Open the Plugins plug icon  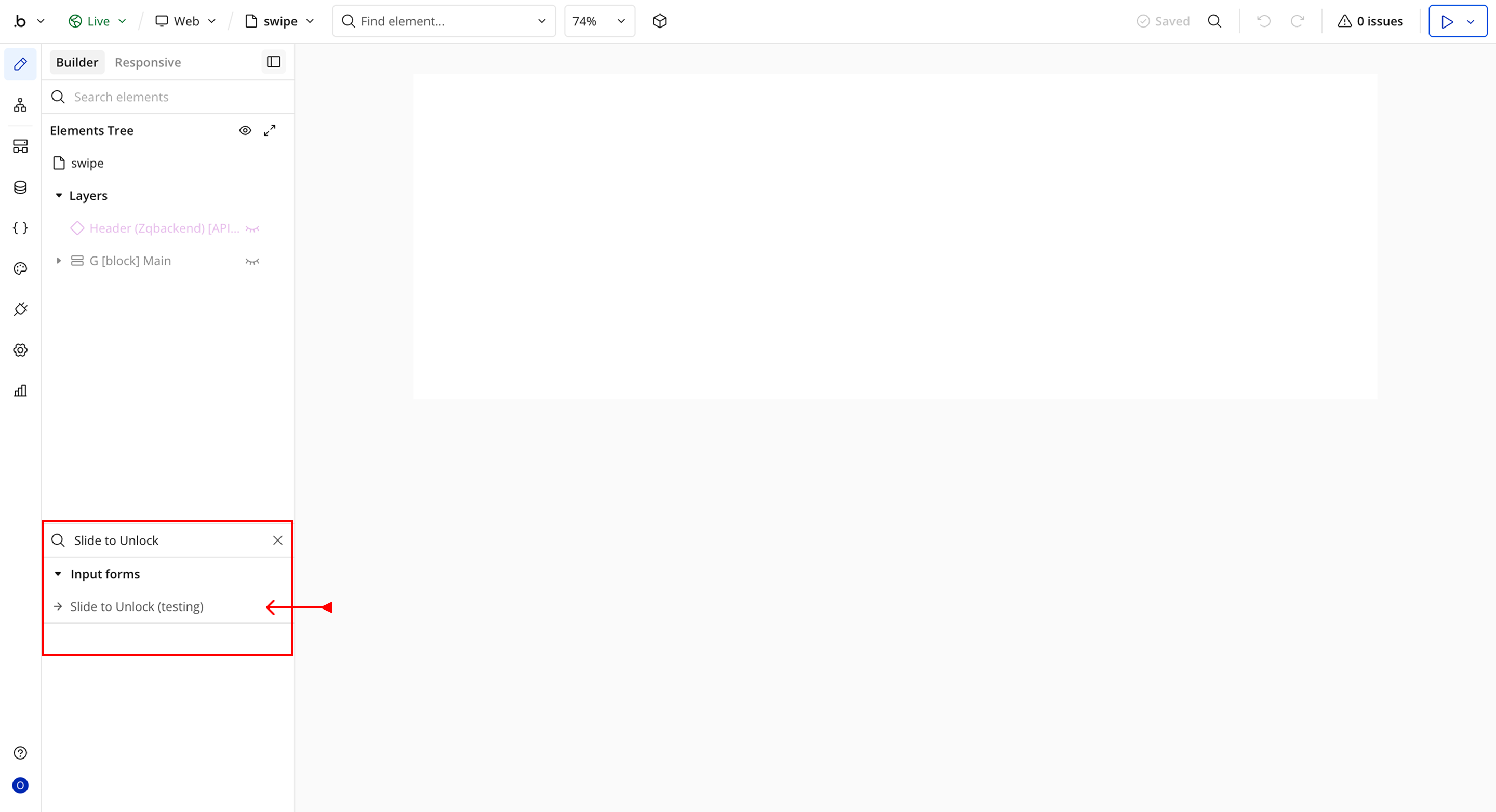pyautogui.click(x=20, y=309)
